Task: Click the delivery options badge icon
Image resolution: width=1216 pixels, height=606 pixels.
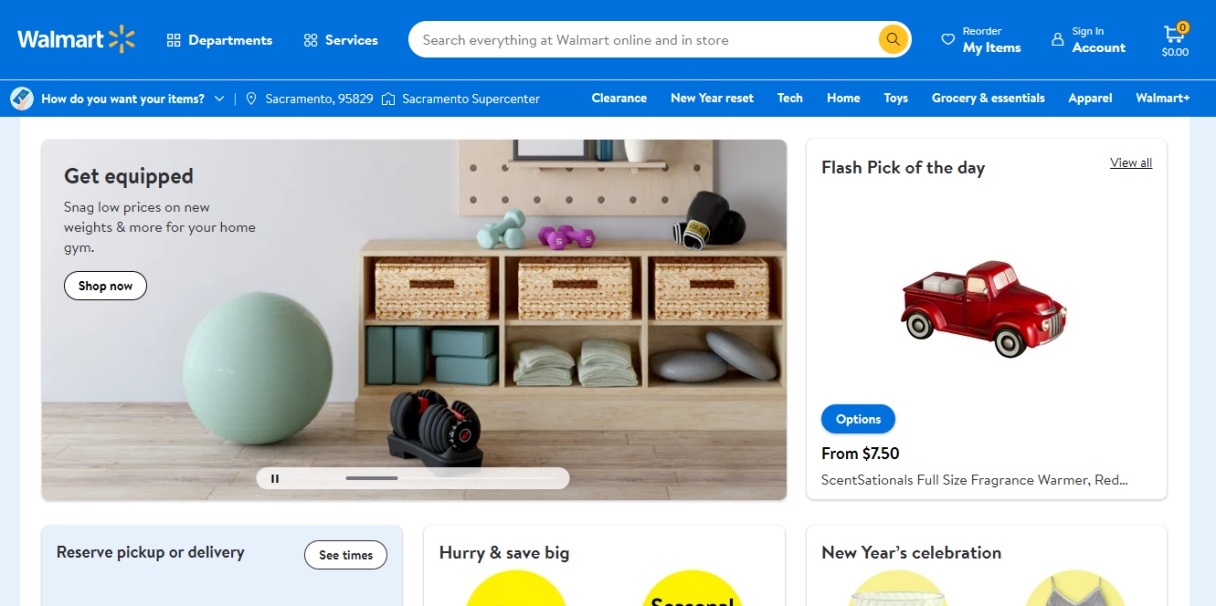Action: click(x=22, y=99)
